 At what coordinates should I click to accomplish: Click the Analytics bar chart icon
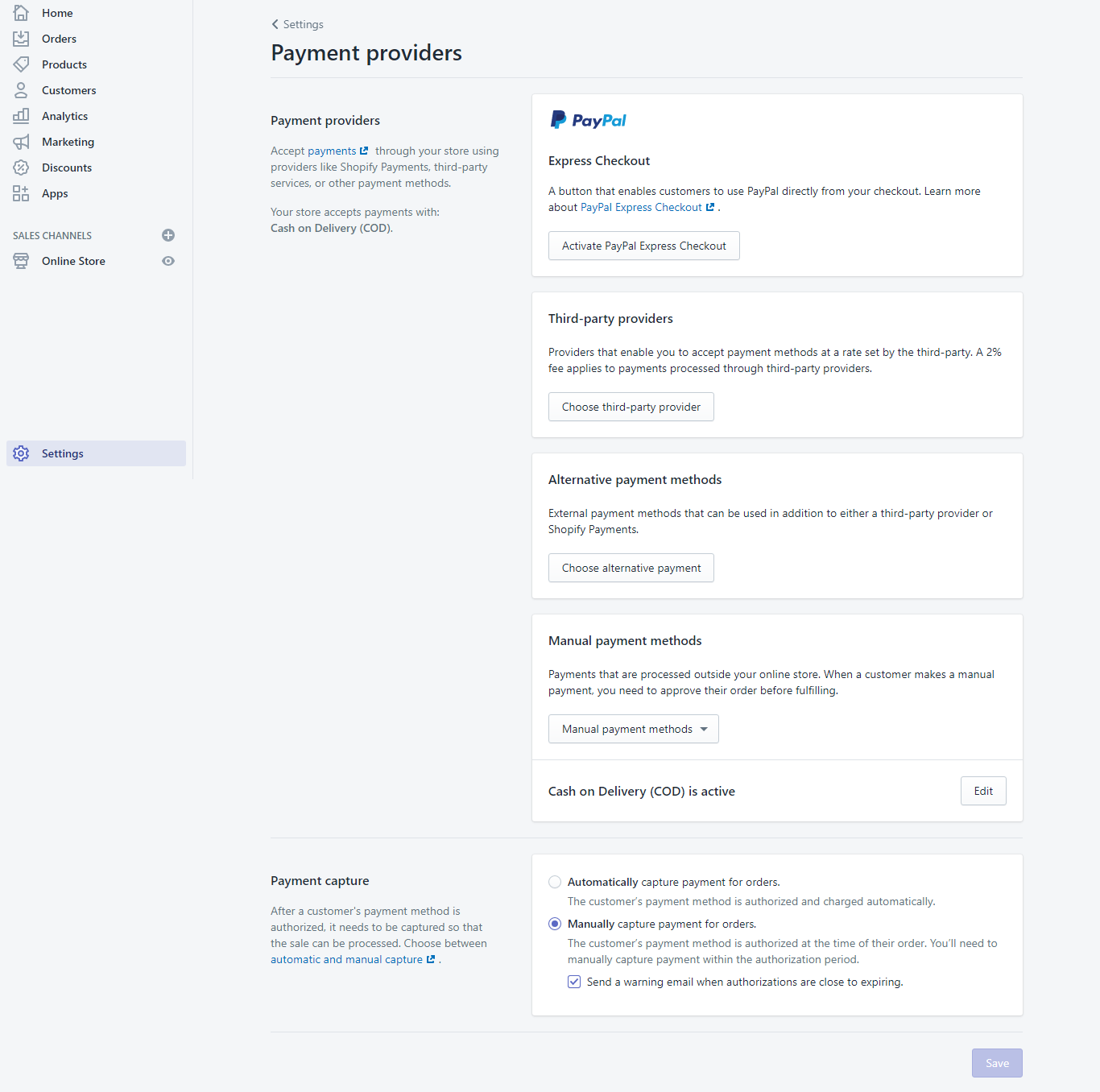[21, 116]
